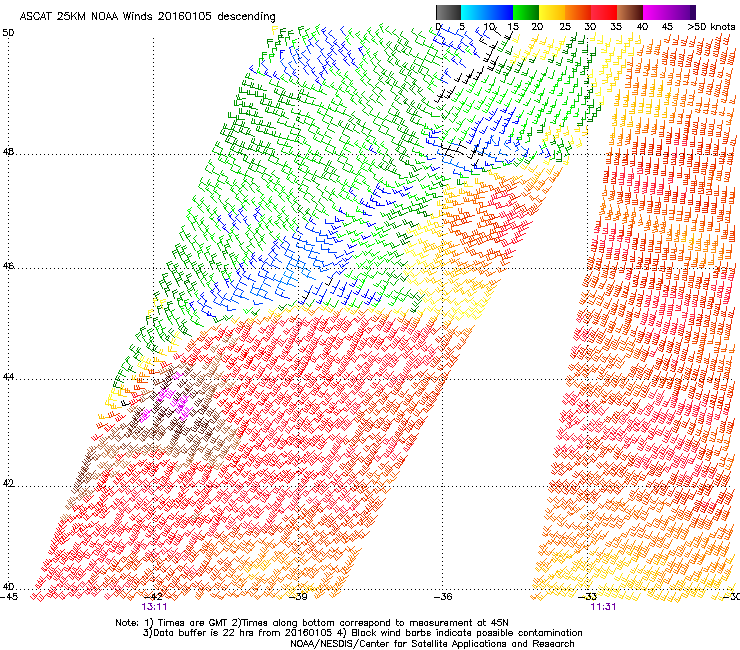Click the purple pass time '11:31'
This screenshot has width=740, height=650.
(603, 607)
